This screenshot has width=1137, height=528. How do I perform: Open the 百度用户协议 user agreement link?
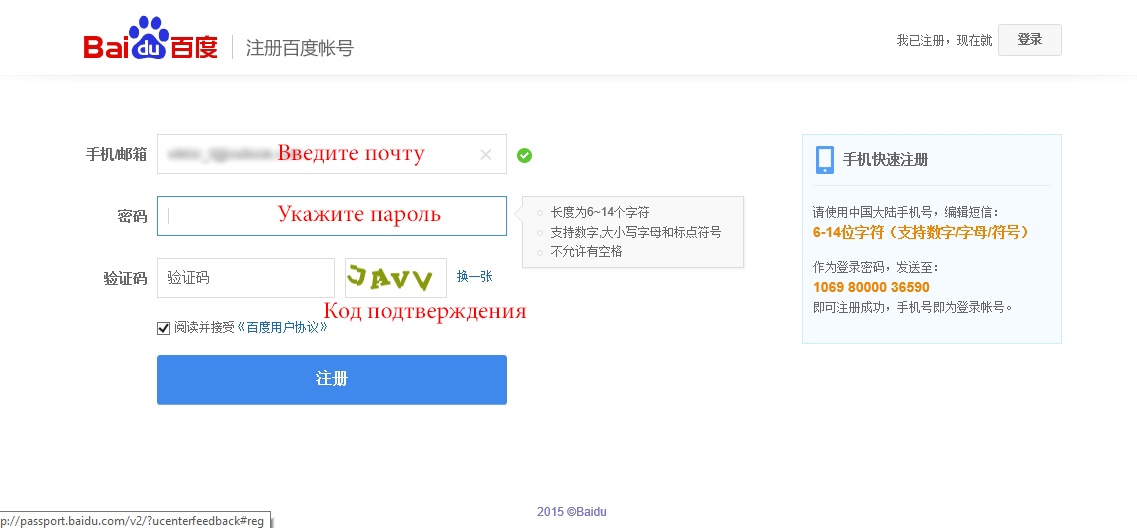[x=284, y=328]
